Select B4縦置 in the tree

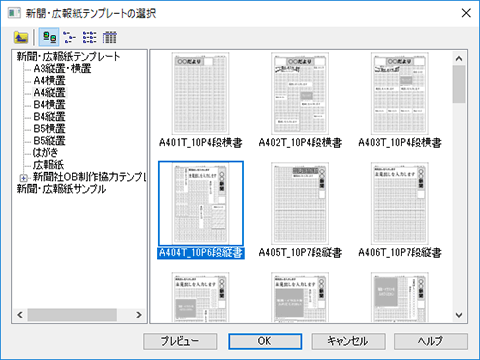[x=50, y=117]
